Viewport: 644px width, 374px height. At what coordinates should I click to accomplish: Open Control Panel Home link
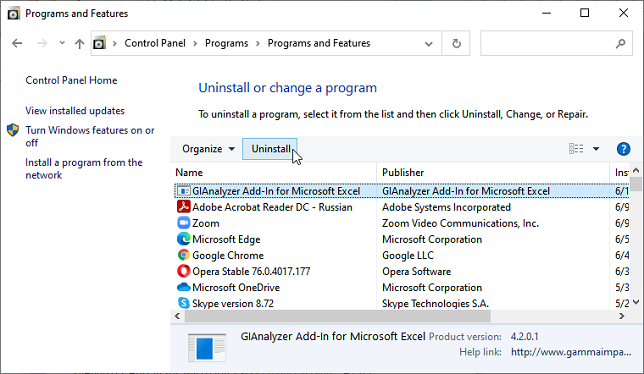(x=71, y=80)
